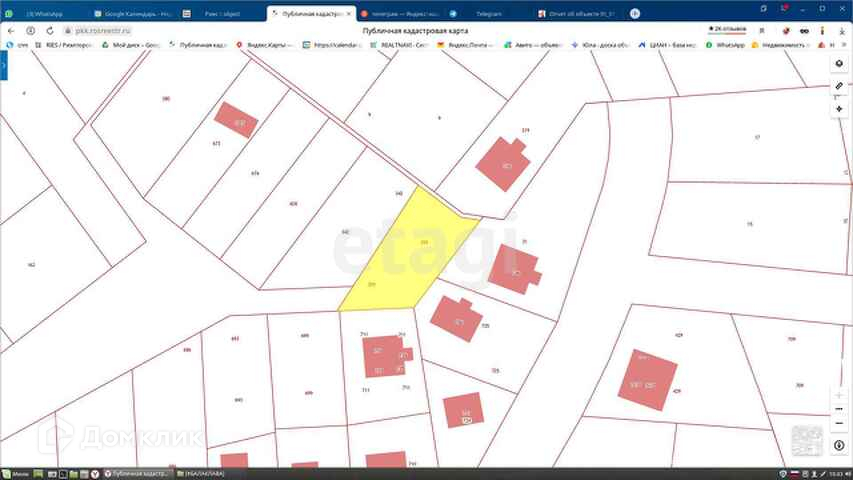Open the QR code map thumbnail
853x480 pixels.
pyautogui.click(x=807, y=441)
